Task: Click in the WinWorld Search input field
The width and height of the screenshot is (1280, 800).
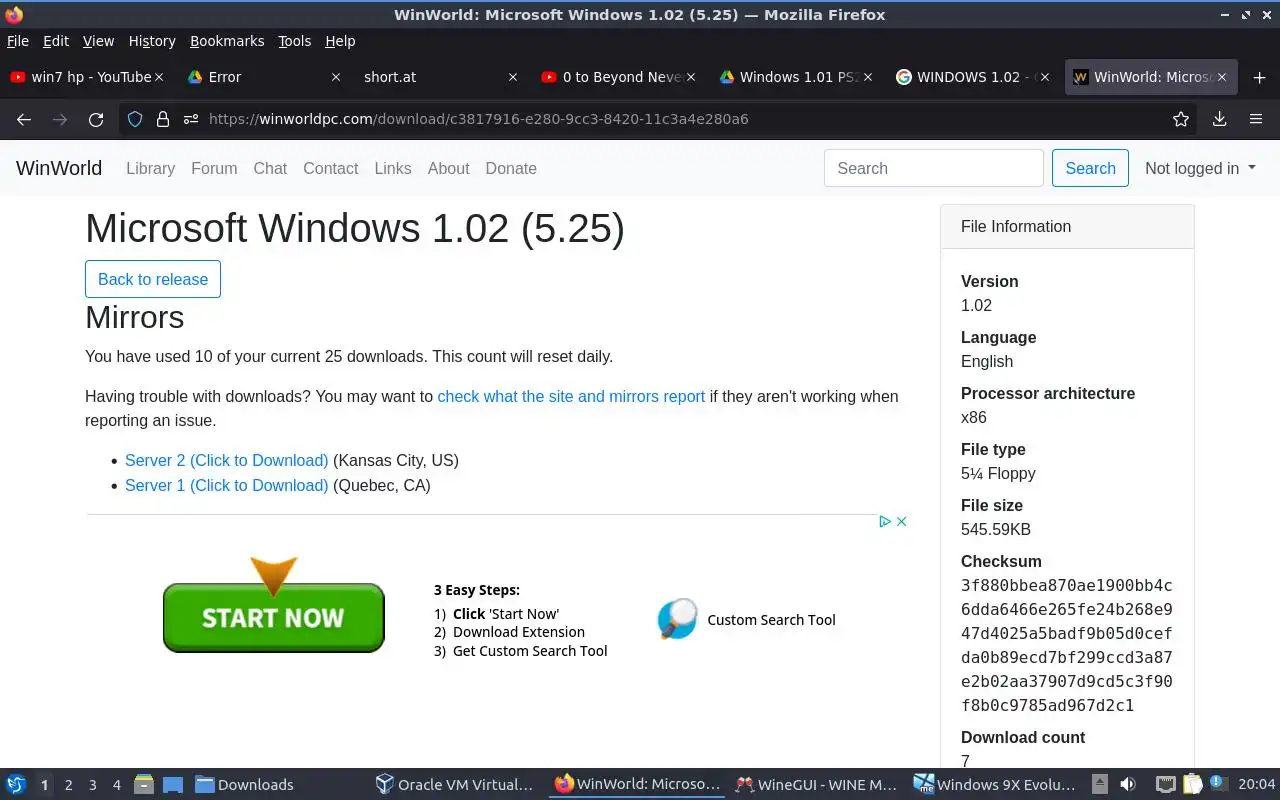Action: [934, 168]
